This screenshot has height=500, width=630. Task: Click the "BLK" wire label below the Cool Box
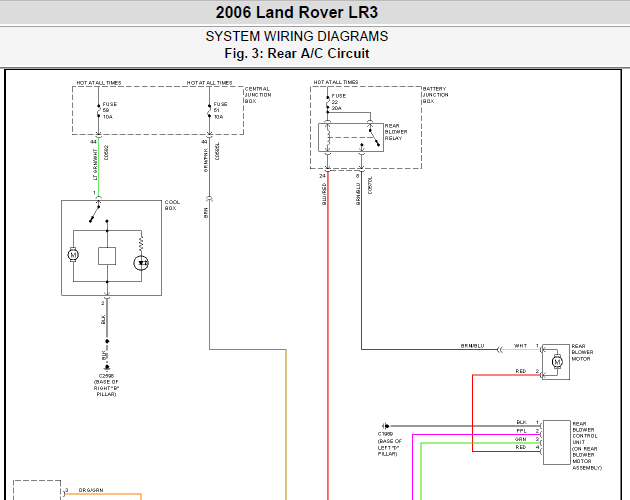103,320
